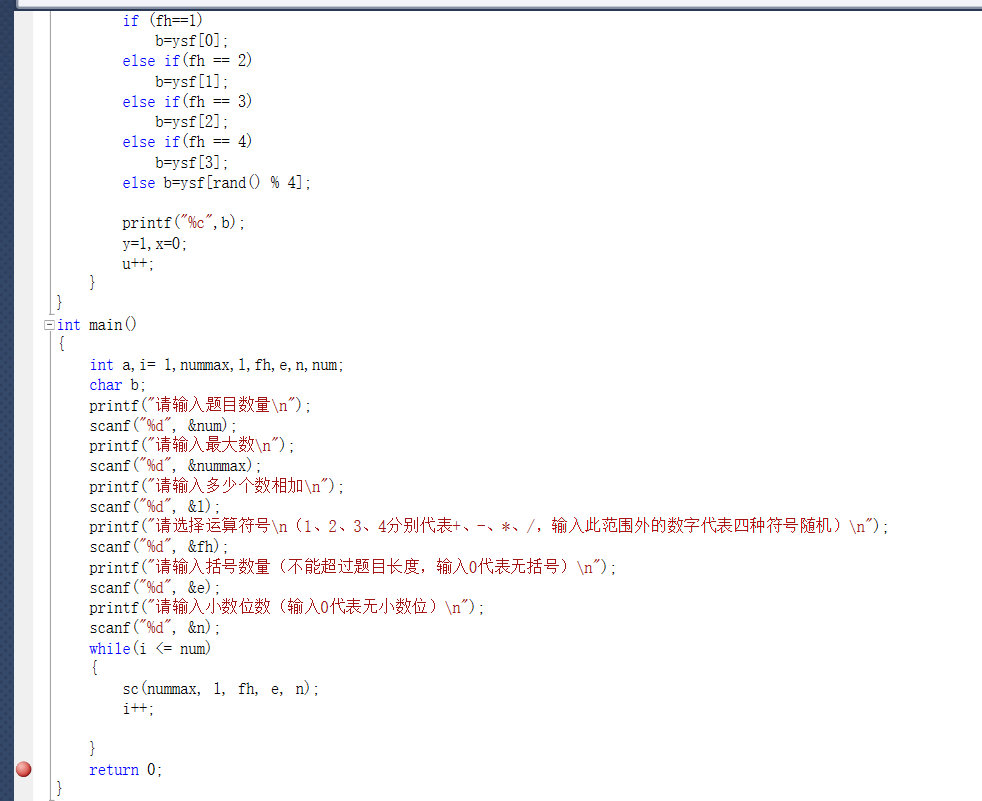Click the 'i++;' line in the while loop
982x801 pixels.
(x=138, y=709)
